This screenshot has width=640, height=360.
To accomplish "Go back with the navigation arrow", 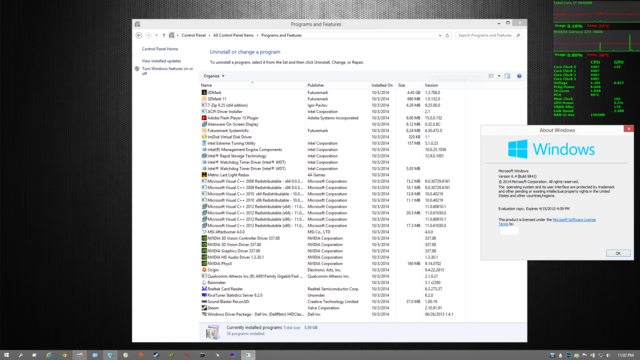I will pyautogui.click(x=139, y=36).
